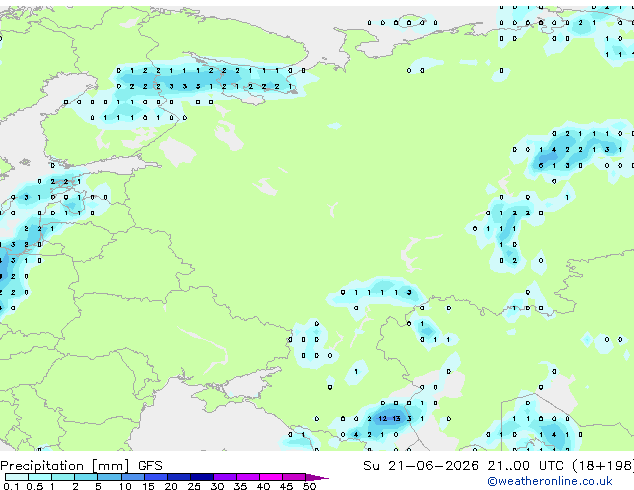Click the '12' precipitation value on map

click(383, 418)
